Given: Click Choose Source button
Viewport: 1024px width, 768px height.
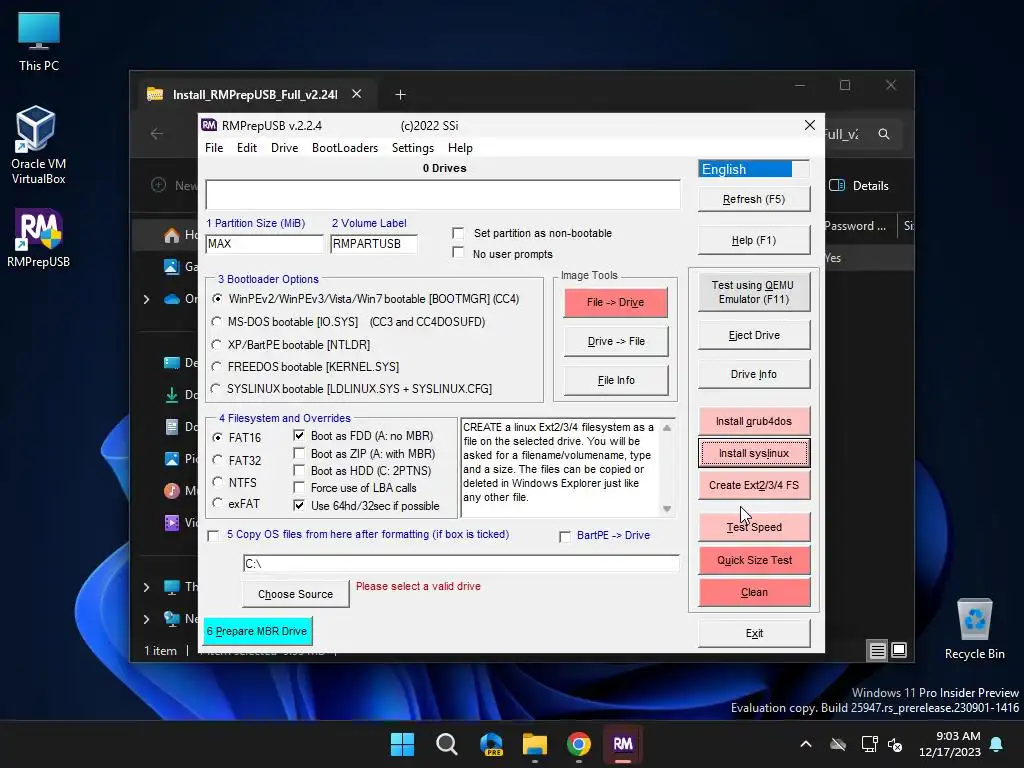Looking at the screenshot, I should [x=295, y=594].
